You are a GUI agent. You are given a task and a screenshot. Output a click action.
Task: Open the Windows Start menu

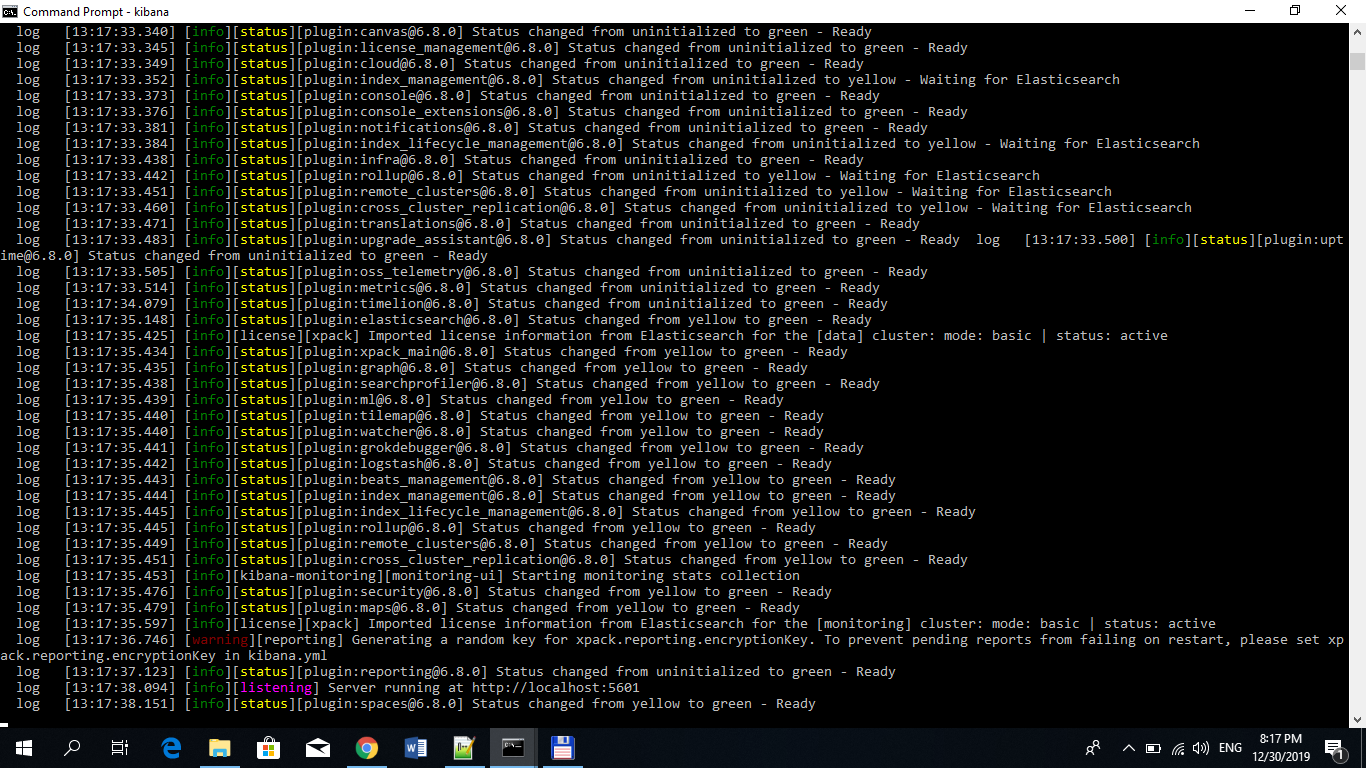[x=24, y=747]
